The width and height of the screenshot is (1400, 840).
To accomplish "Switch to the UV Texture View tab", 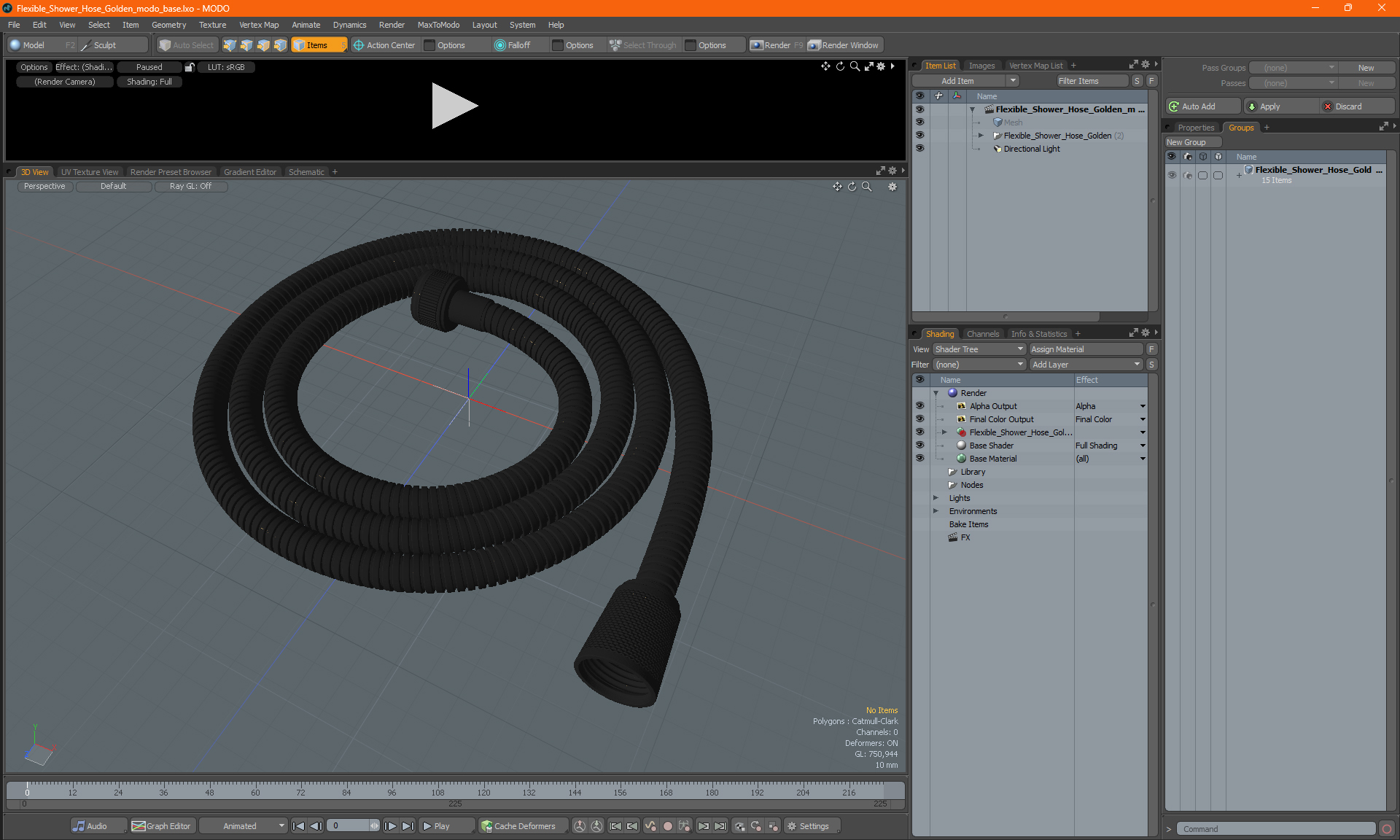I will (x=89, y=171).
